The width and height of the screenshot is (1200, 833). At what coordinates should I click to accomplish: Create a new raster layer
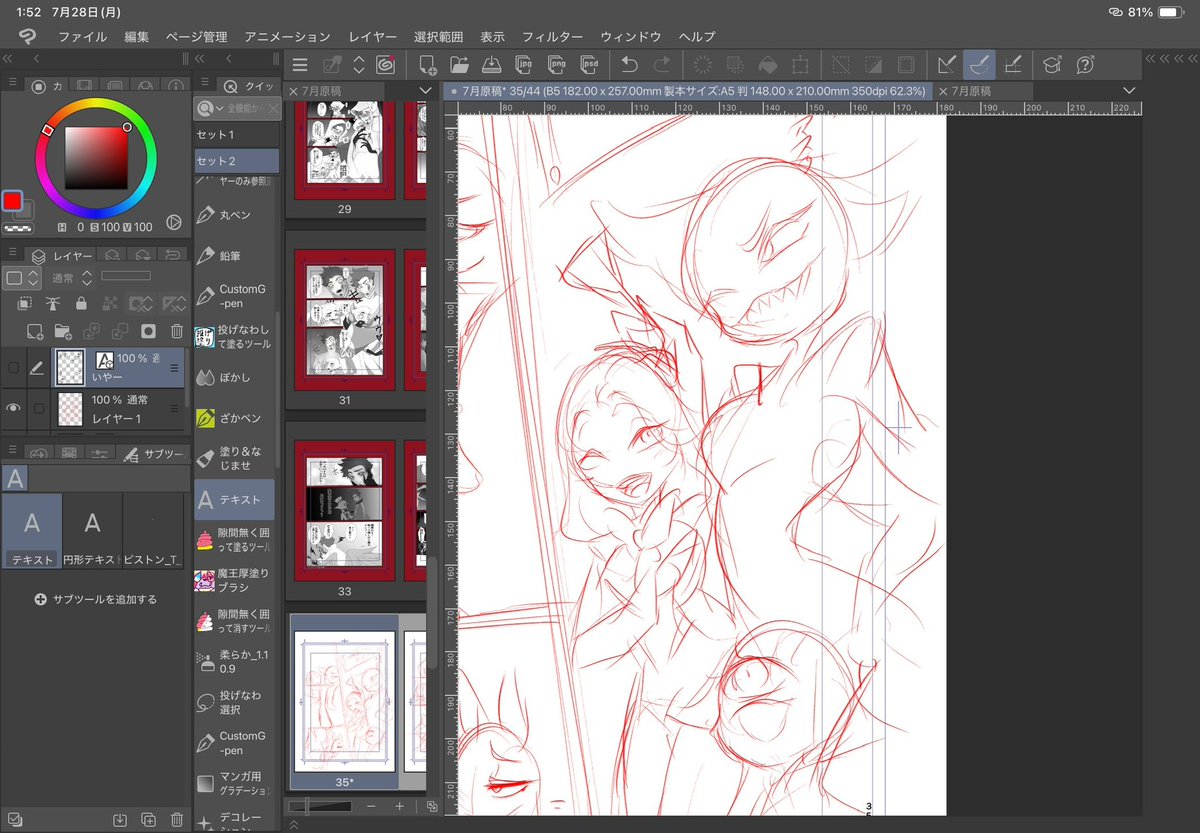[35, 330]
